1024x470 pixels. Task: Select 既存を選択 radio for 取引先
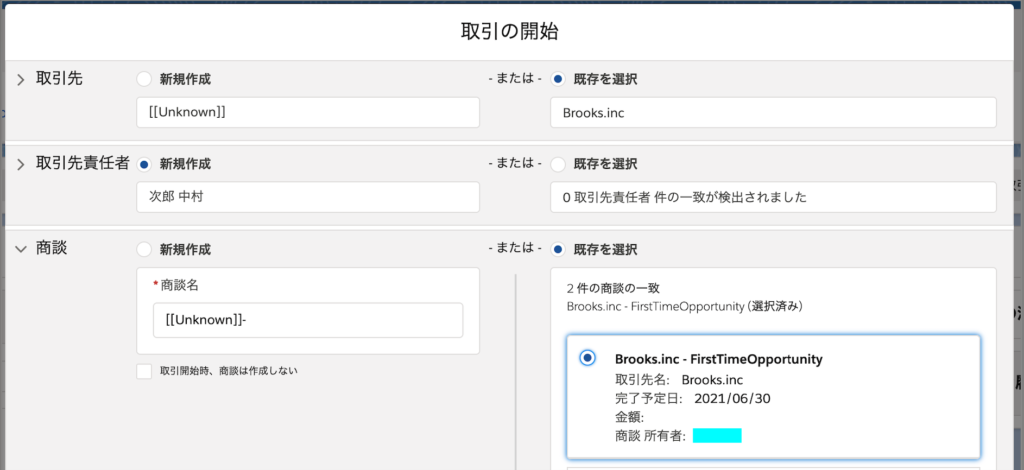coord(558,80)
